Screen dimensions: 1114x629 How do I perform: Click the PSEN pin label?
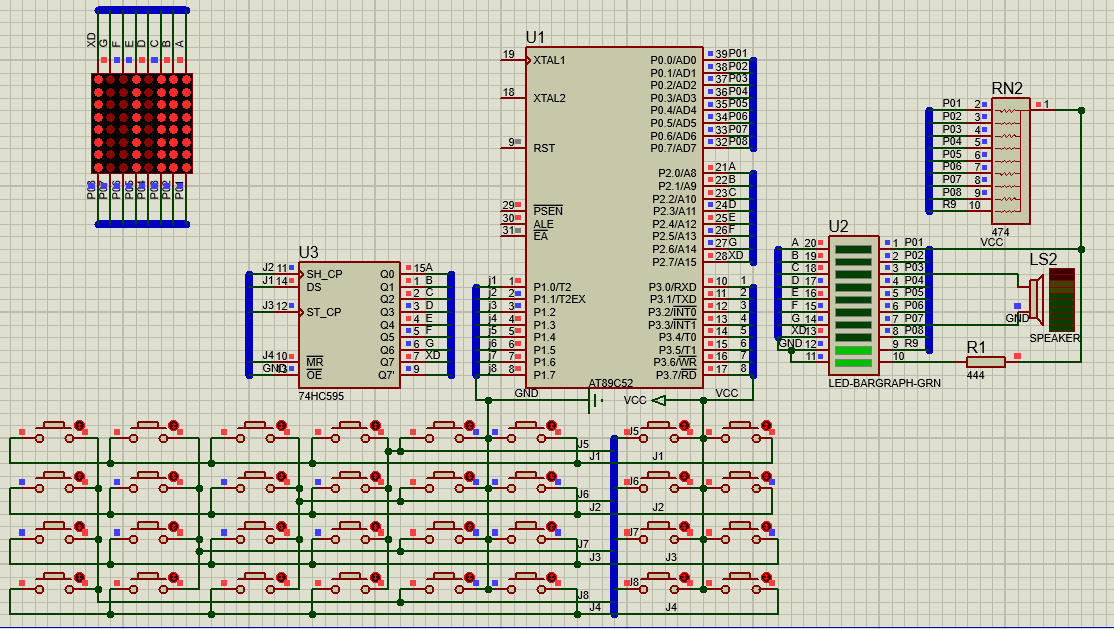coord(548,211)
